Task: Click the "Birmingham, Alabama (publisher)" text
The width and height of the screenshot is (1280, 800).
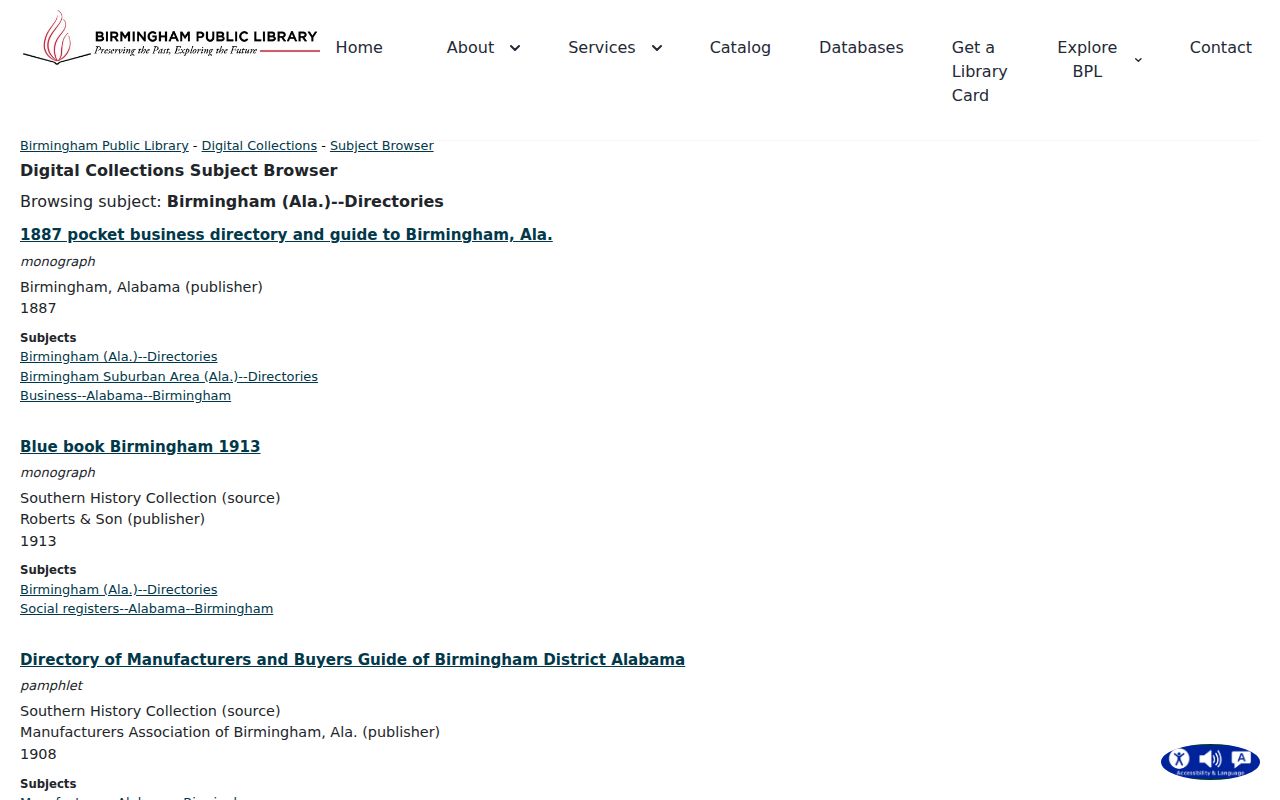Action: pos(141,287)
